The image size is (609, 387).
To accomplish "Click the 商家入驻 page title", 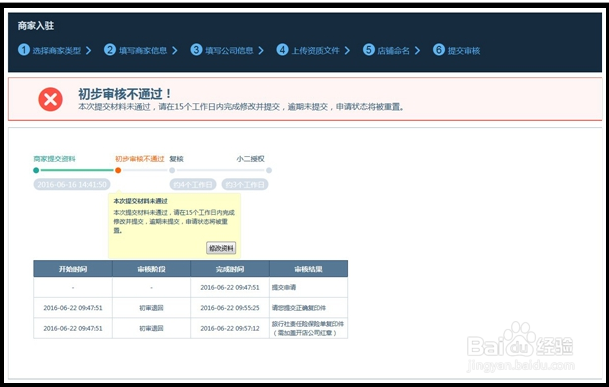I will point(36,26).
